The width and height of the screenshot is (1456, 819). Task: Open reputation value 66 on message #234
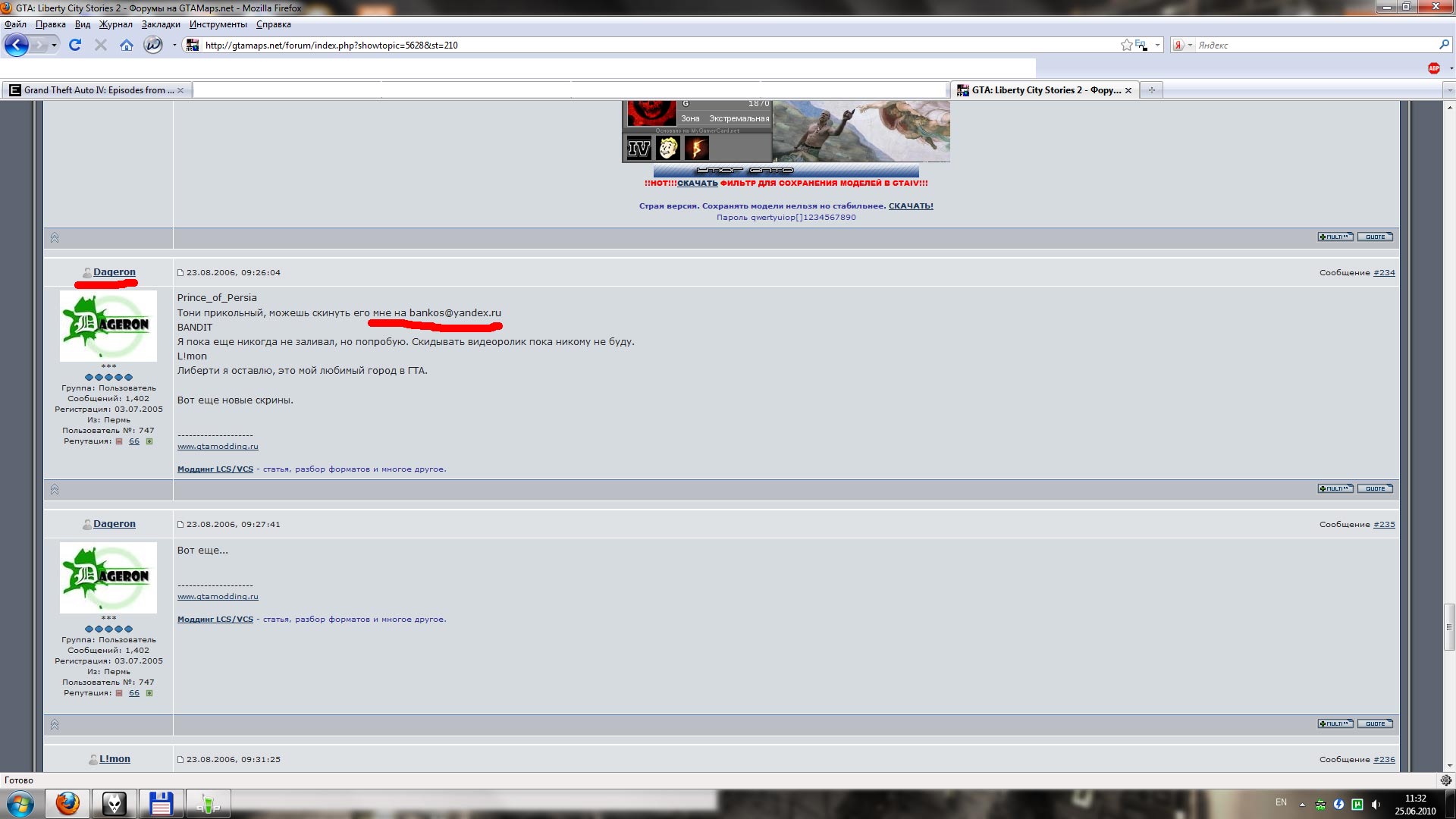134,441
